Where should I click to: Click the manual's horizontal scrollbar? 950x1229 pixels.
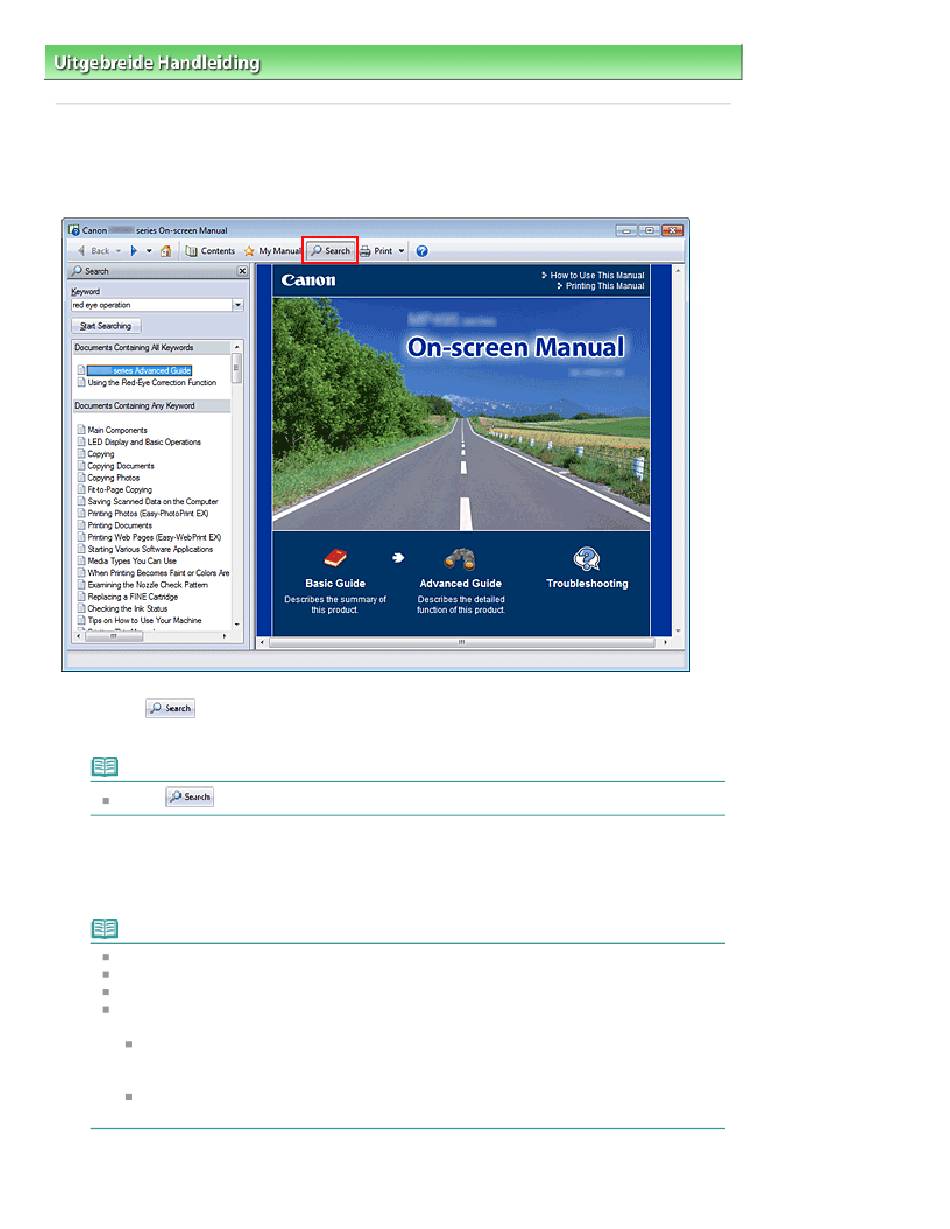(x=460, y=643)
